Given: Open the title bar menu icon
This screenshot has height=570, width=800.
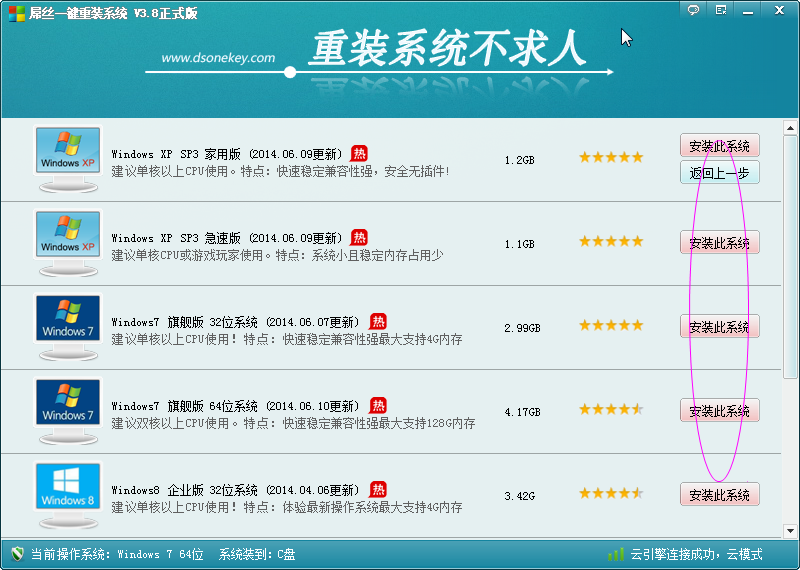Looking at the screenshot, I should pos(720,9).
